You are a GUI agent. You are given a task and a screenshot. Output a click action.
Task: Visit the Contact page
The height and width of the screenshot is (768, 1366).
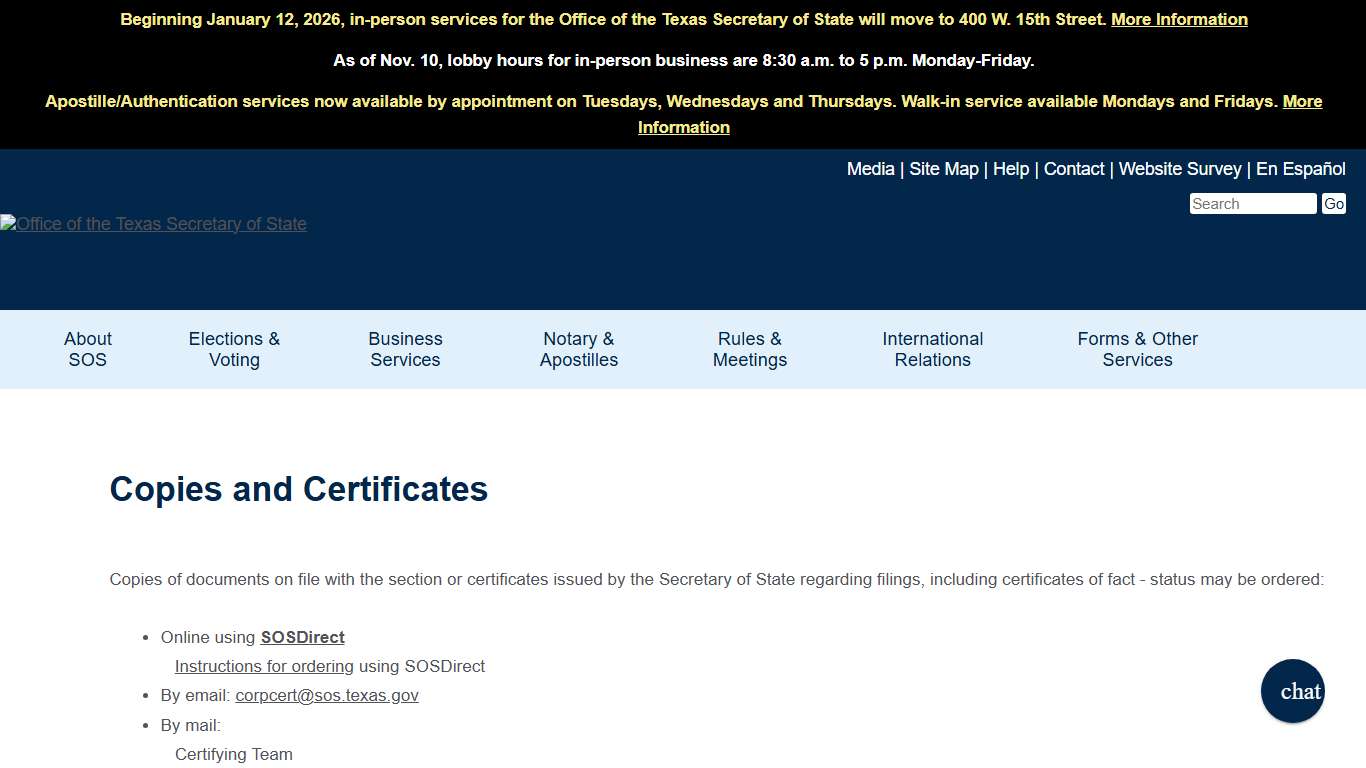[1074, 169]
